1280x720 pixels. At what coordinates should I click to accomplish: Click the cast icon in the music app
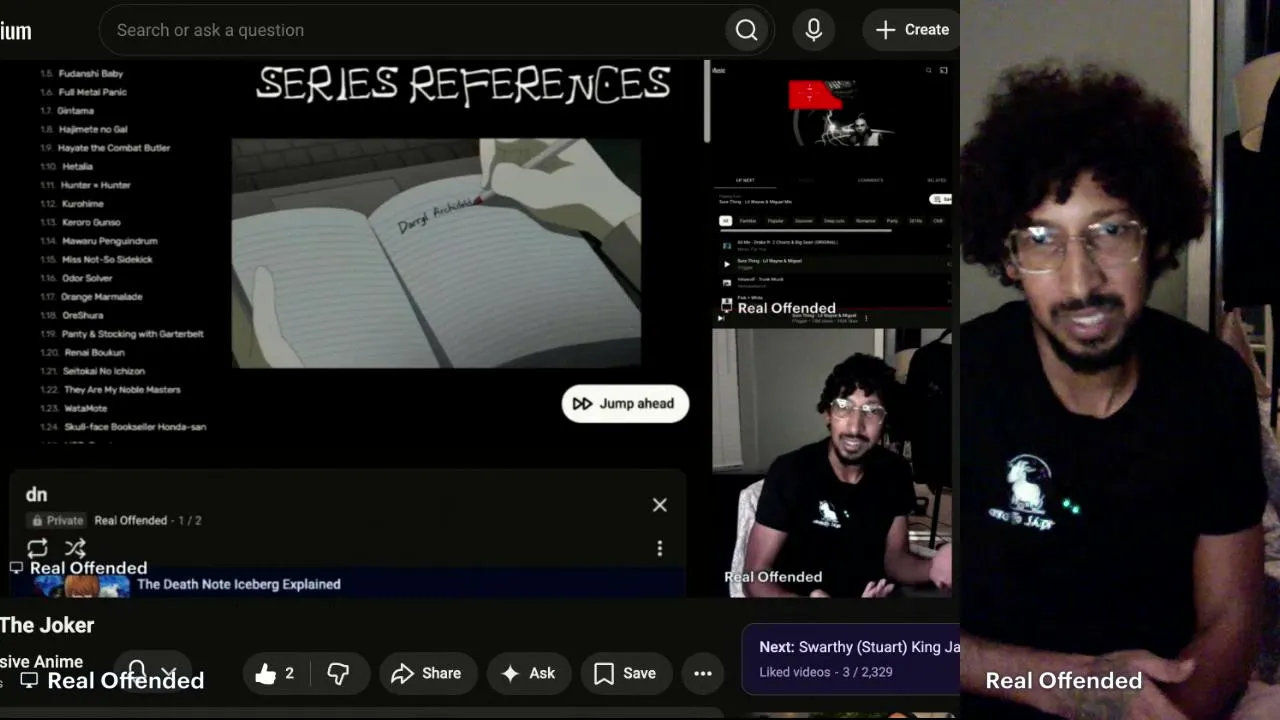pos(943,70)
